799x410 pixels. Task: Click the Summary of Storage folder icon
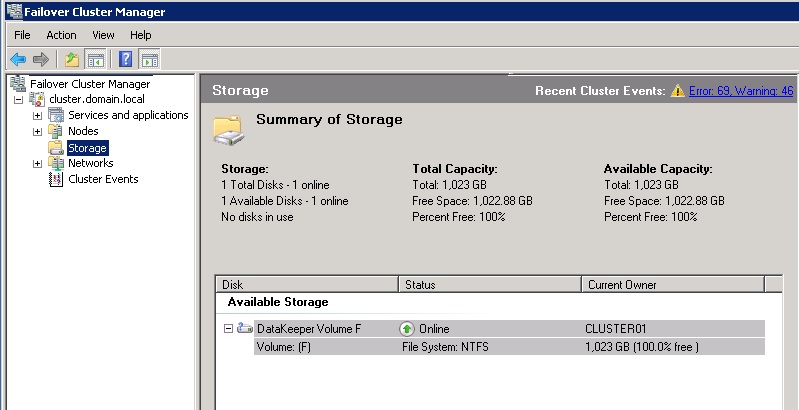(x=228, y=130)
